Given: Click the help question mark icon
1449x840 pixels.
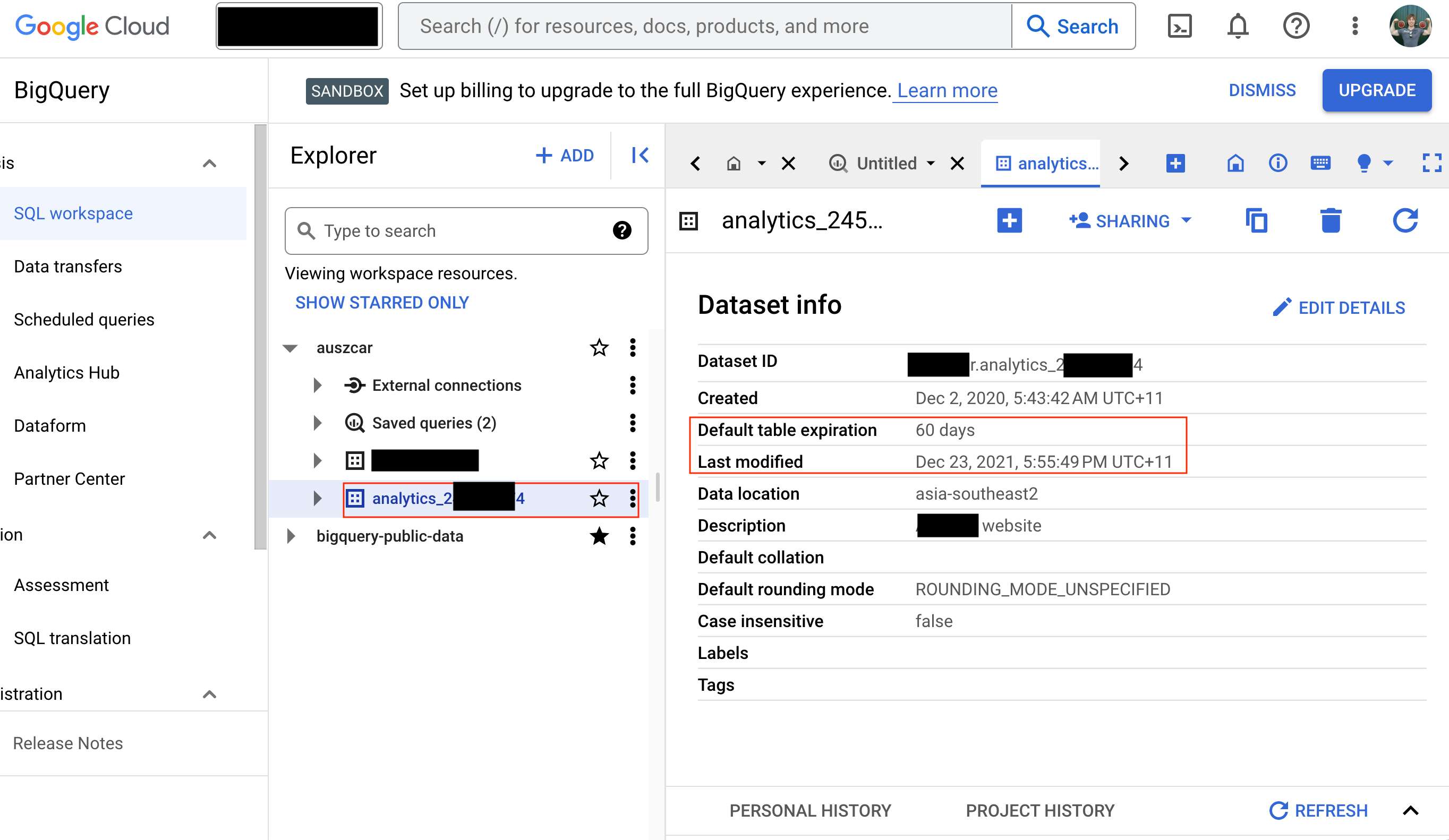Looking at the screenshot, I should pos(1296,27).
